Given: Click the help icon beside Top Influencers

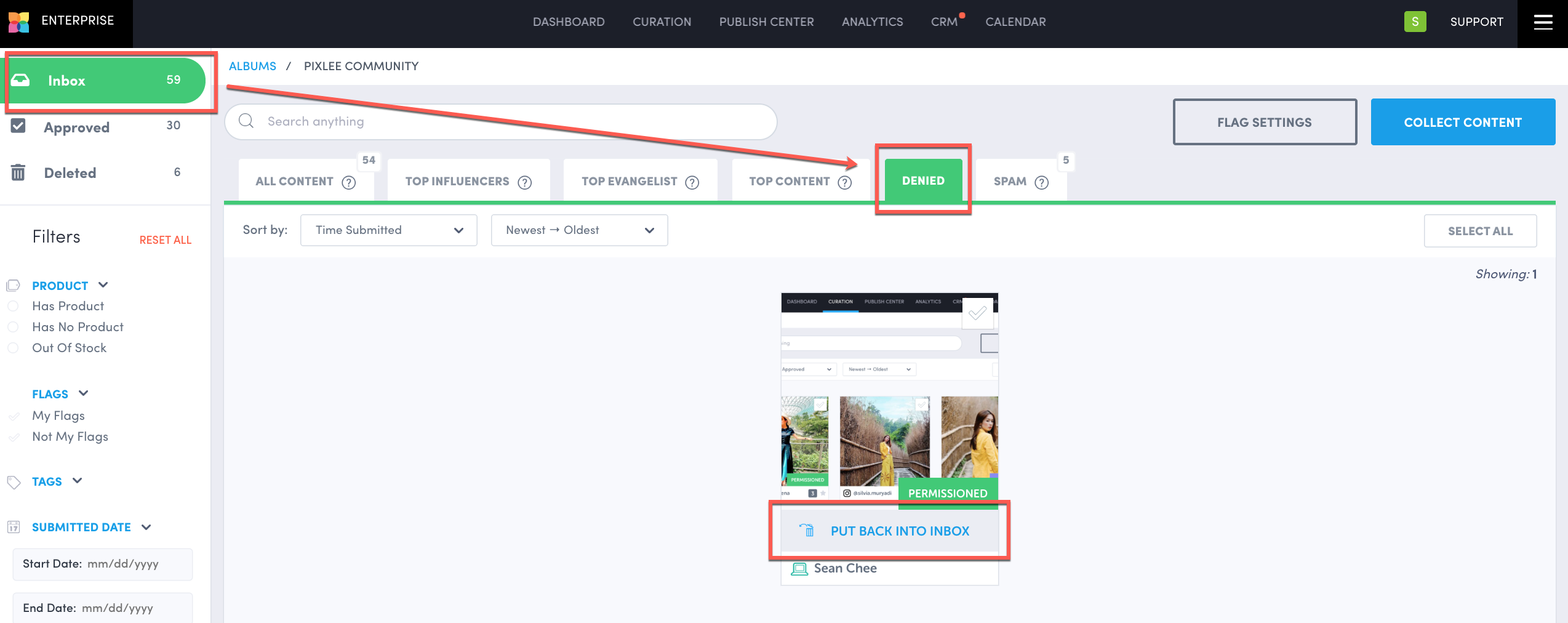Looking at the screenshot, I should click(524, 182).
